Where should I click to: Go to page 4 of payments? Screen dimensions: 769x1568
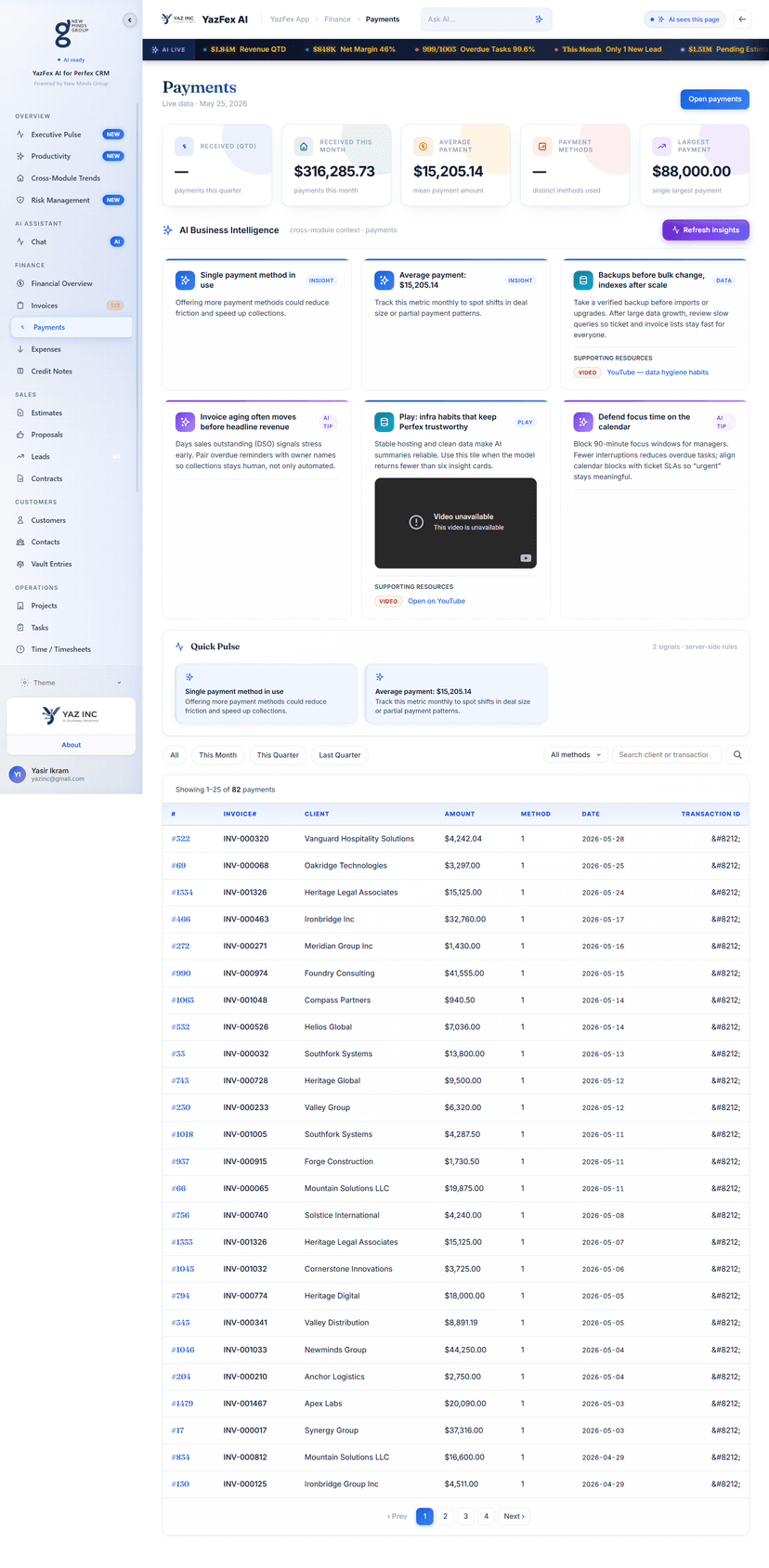point(486,1516)
